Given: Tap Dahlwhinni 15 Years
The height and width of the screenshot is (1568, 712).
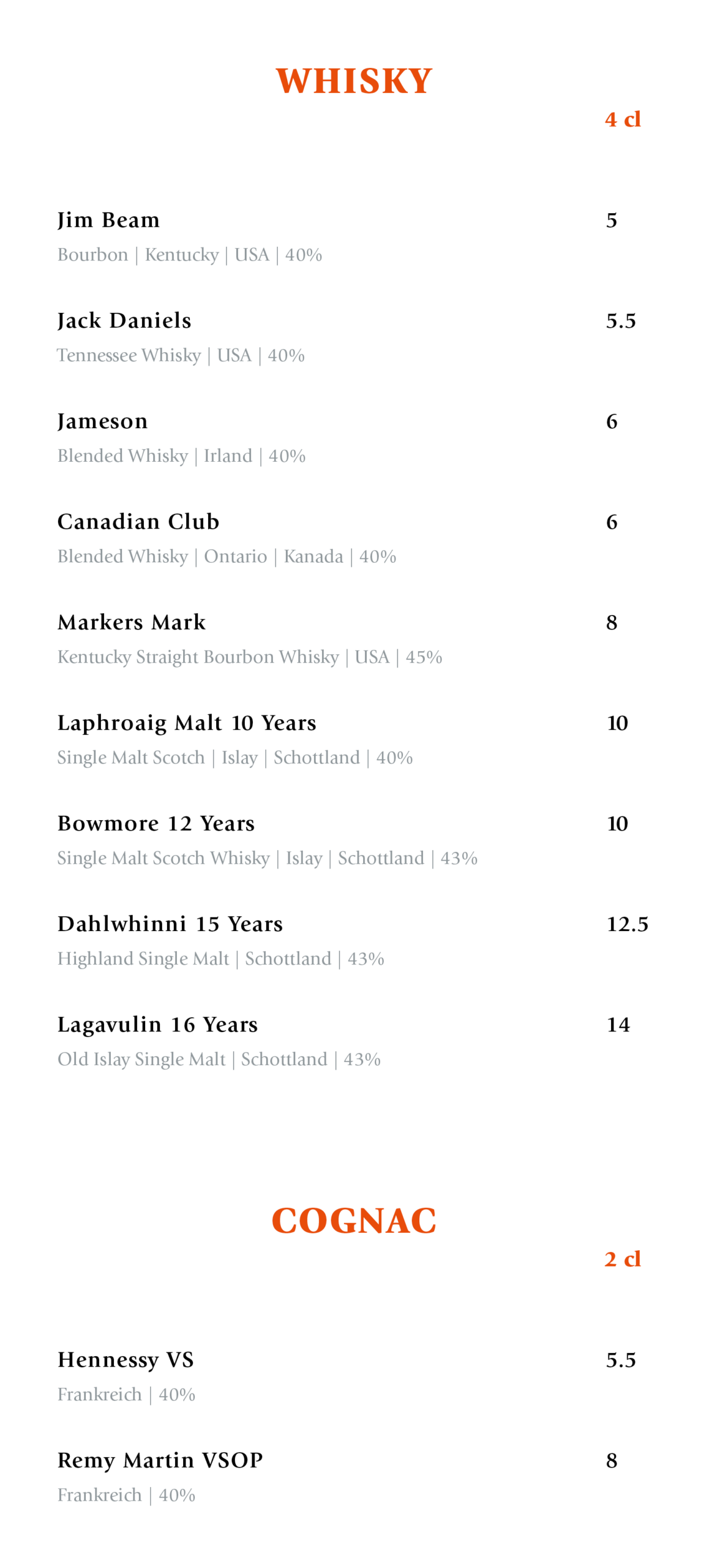Looking at the screenshot, I should coord(170,924).
